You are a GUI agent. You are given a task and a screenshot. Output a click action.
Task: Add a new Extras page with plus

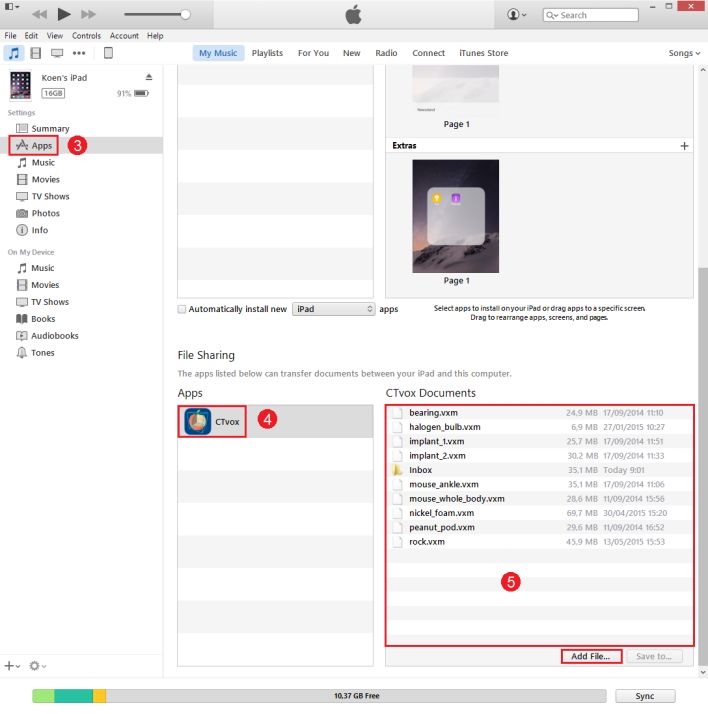(684, 146)
